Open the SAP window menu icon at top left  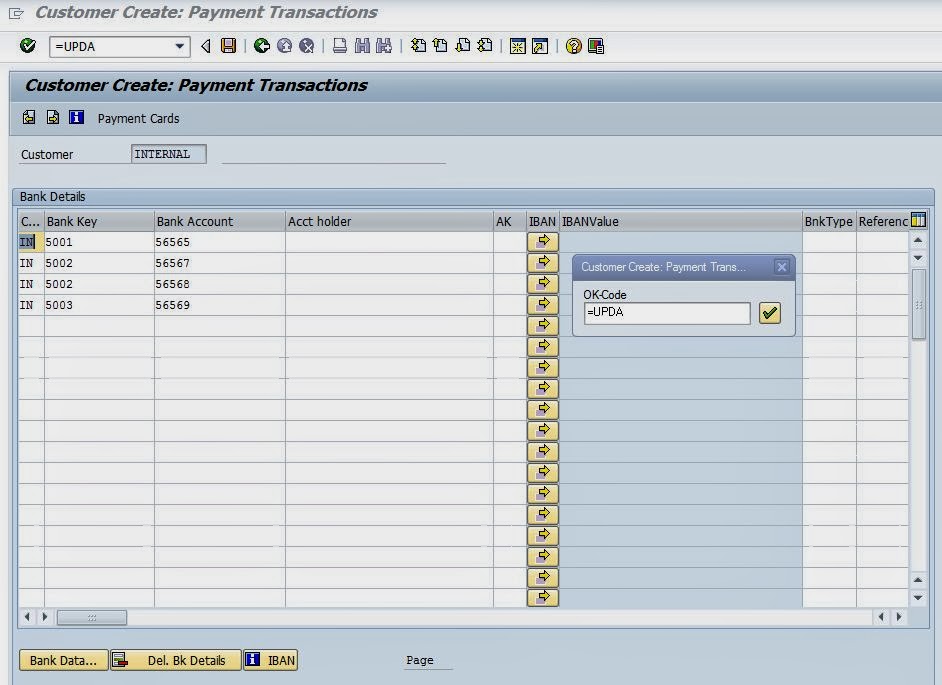pos(16,13)
